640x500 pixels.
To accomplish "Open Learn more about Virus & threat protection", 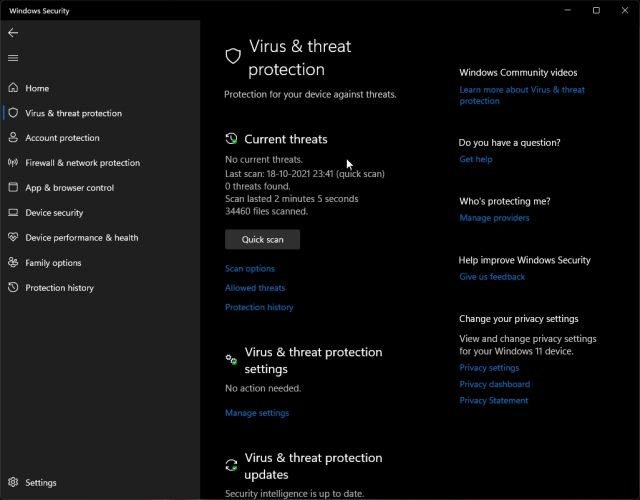I will coord(522,95).
